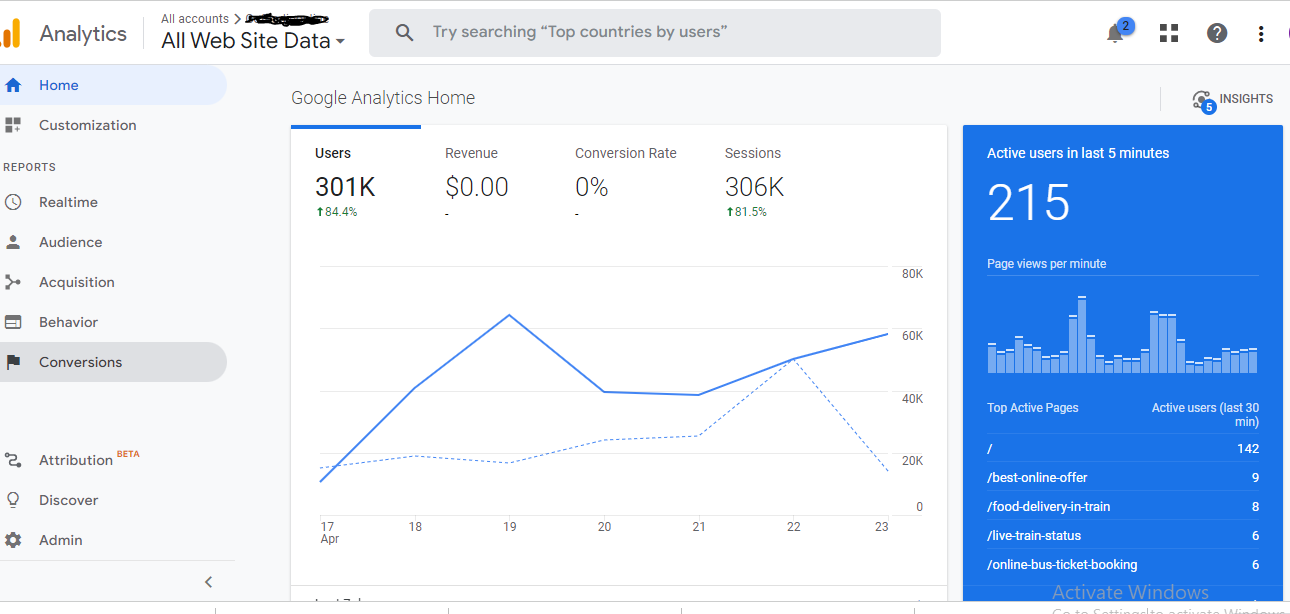Open the /live-train-status active page
1290x614 pixels.
1030,535
